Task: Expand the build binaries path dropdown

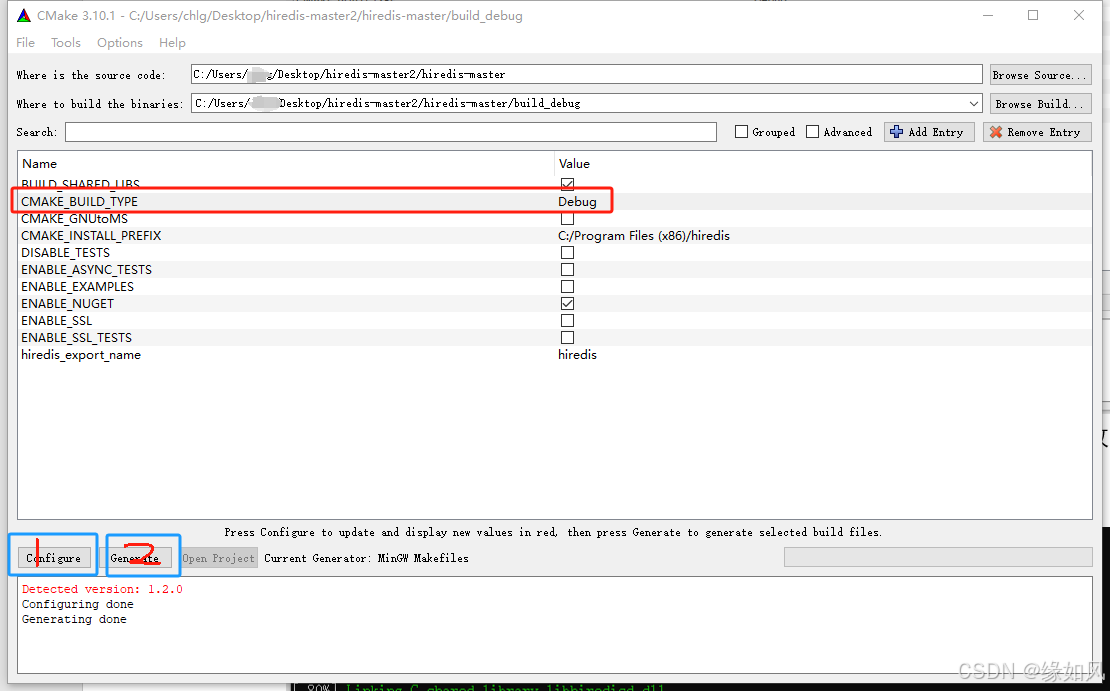Action: (x=974, y=103)
